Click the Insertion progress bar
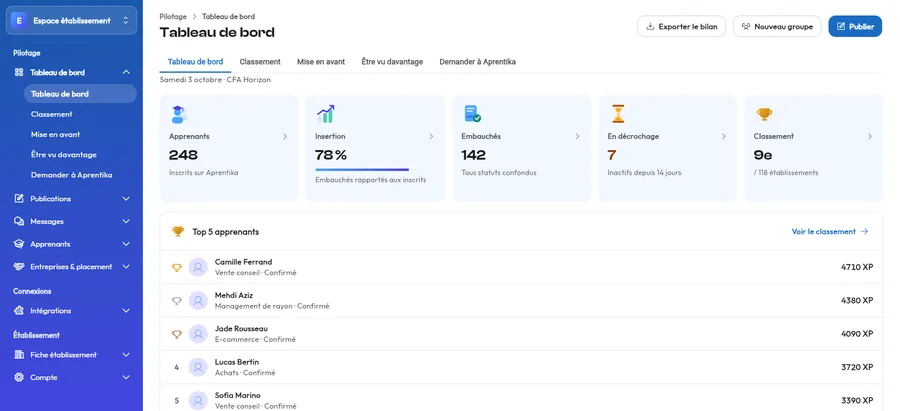 pos(362,169)
